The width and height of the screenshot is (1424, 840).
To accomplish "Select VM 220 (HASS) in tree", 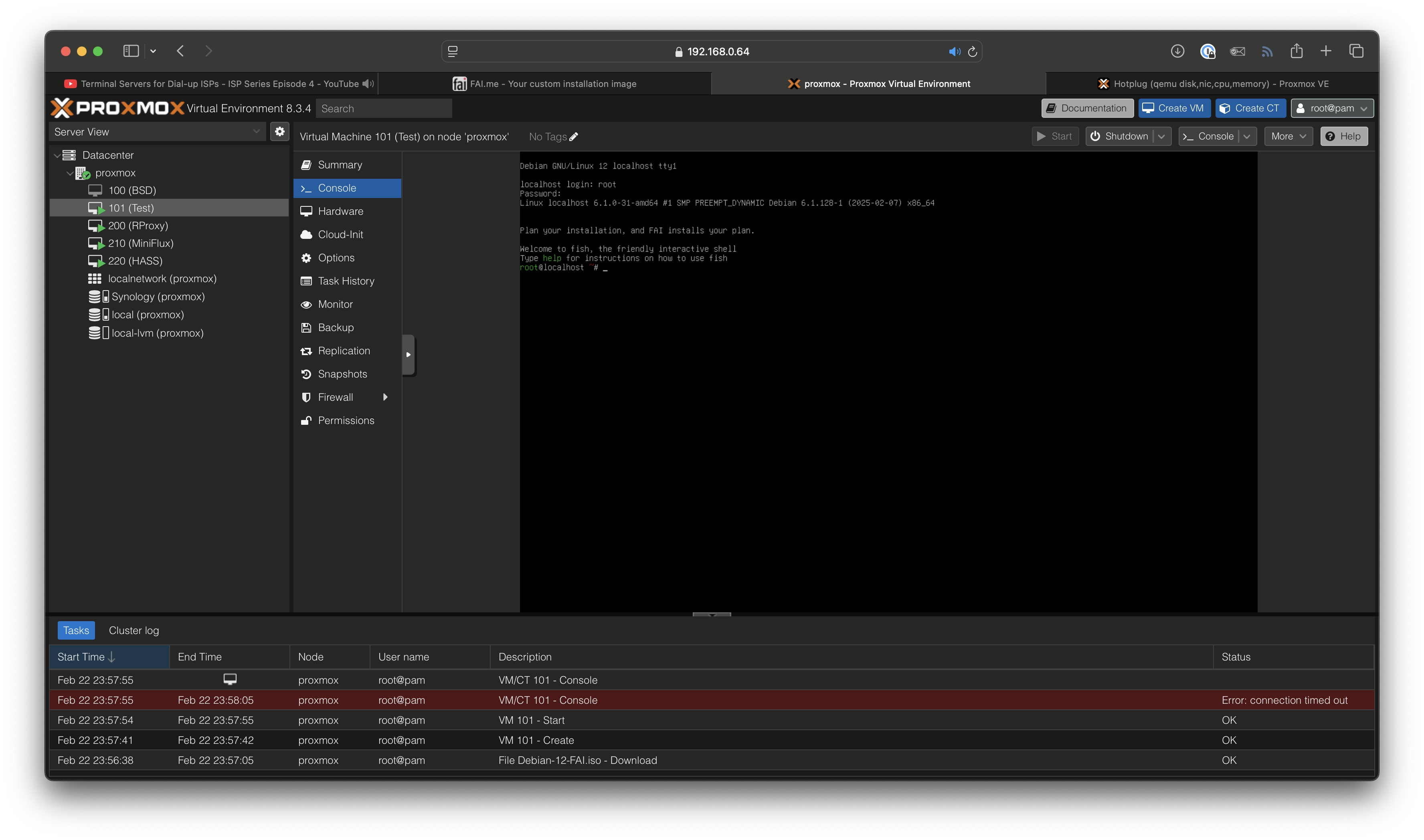I will [x=135, y=260].
